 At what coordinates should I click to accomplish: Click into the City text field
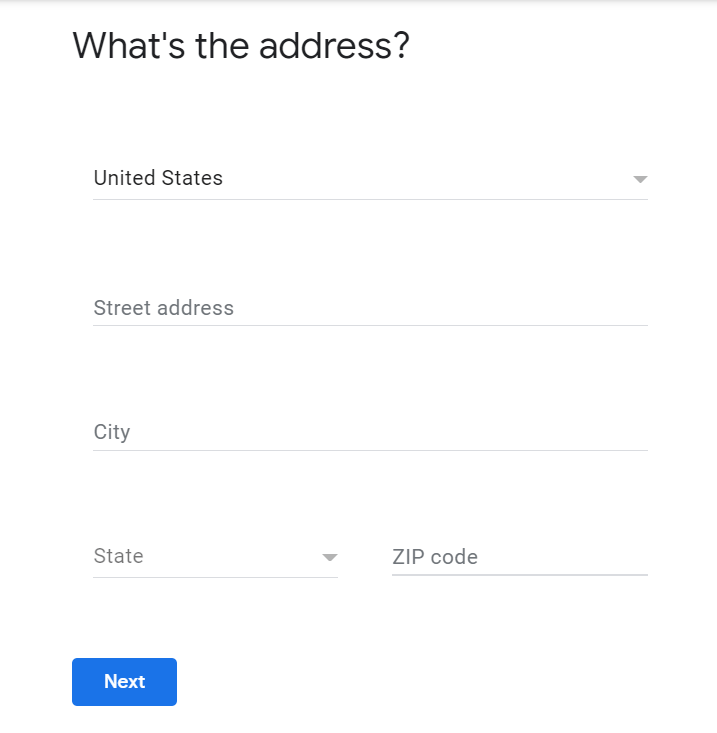point(370,432)
